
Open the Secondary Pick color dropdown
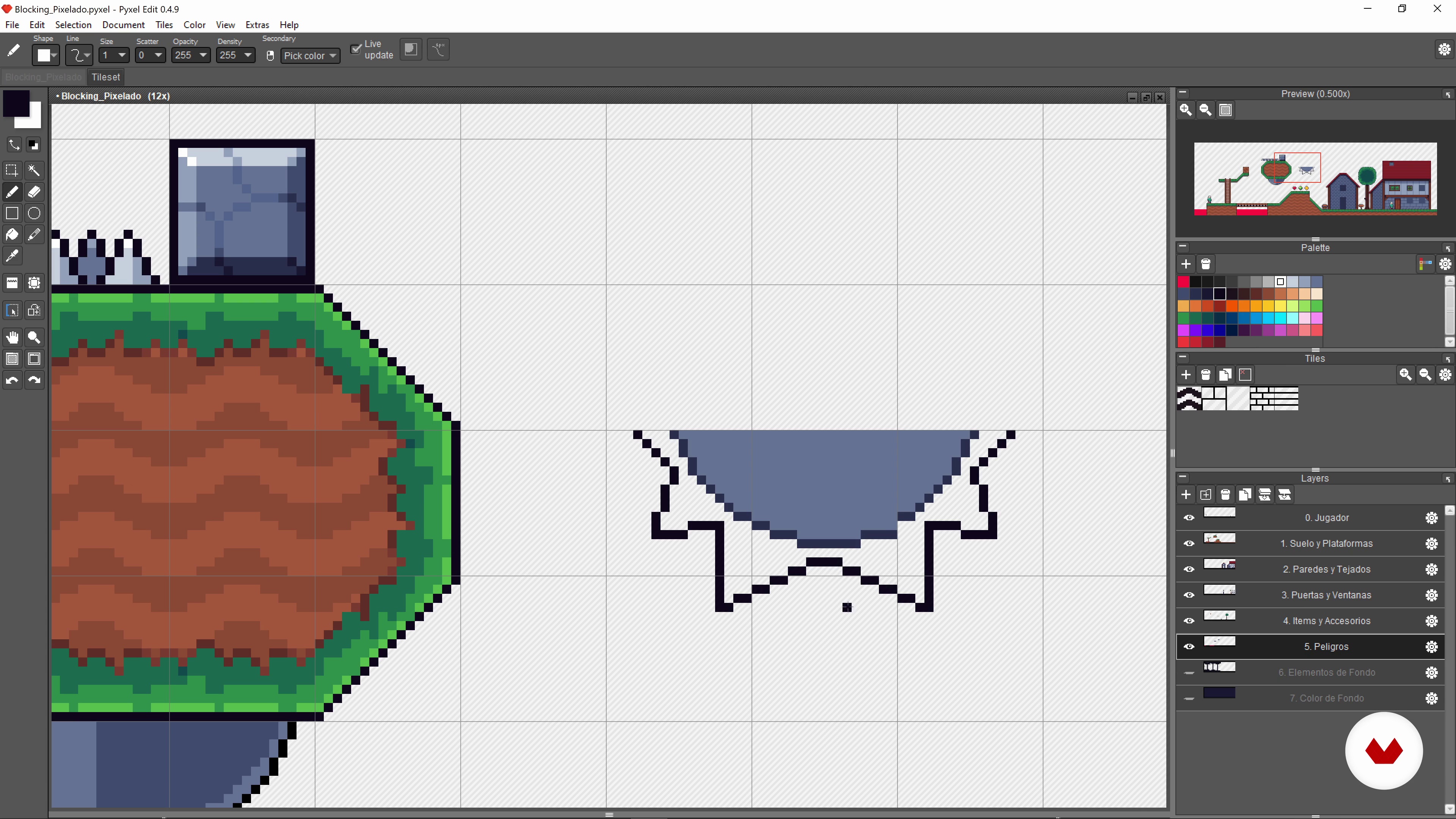(310, 55)
